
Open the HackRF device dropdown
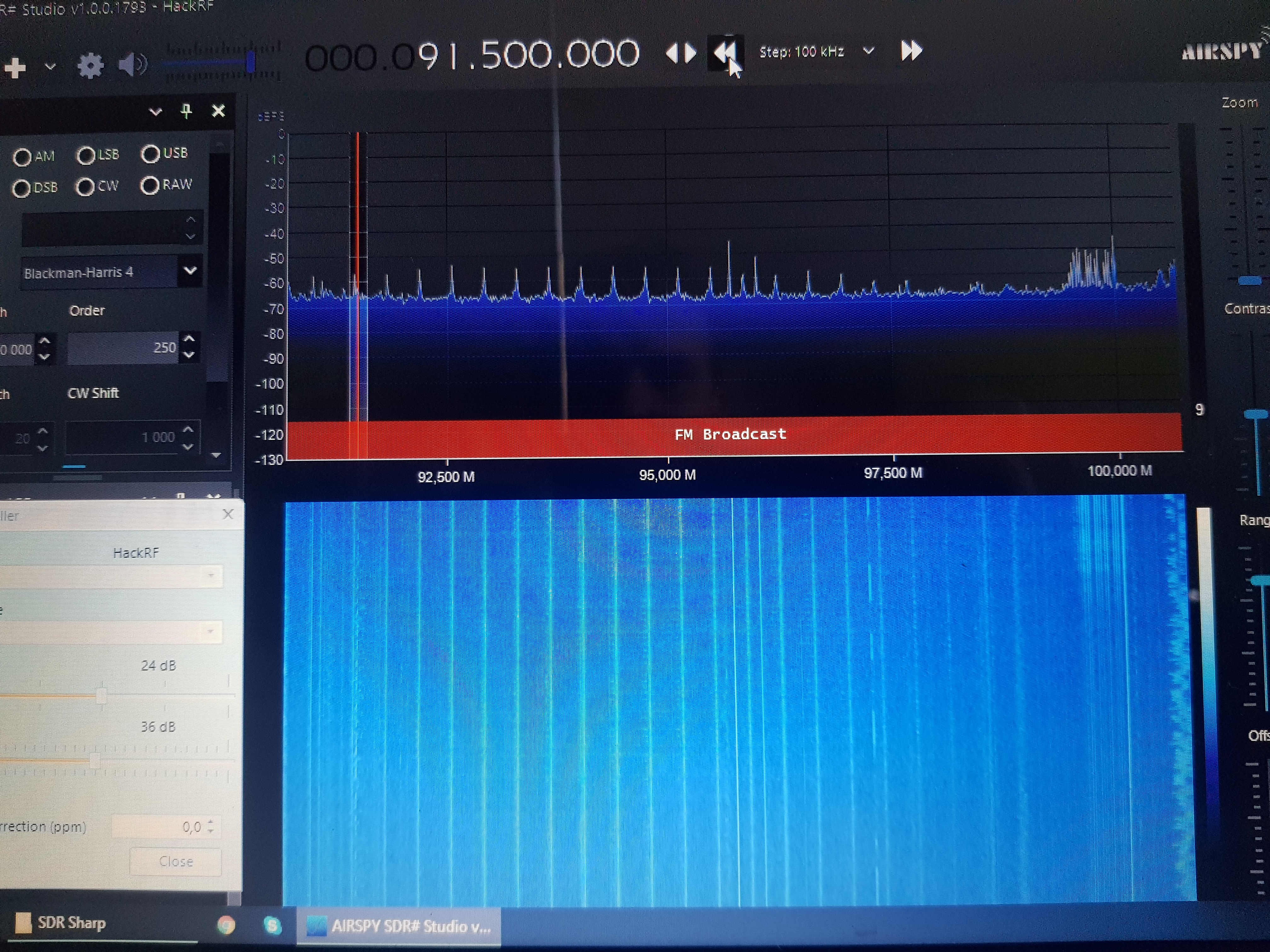click(x=211, y=575)
